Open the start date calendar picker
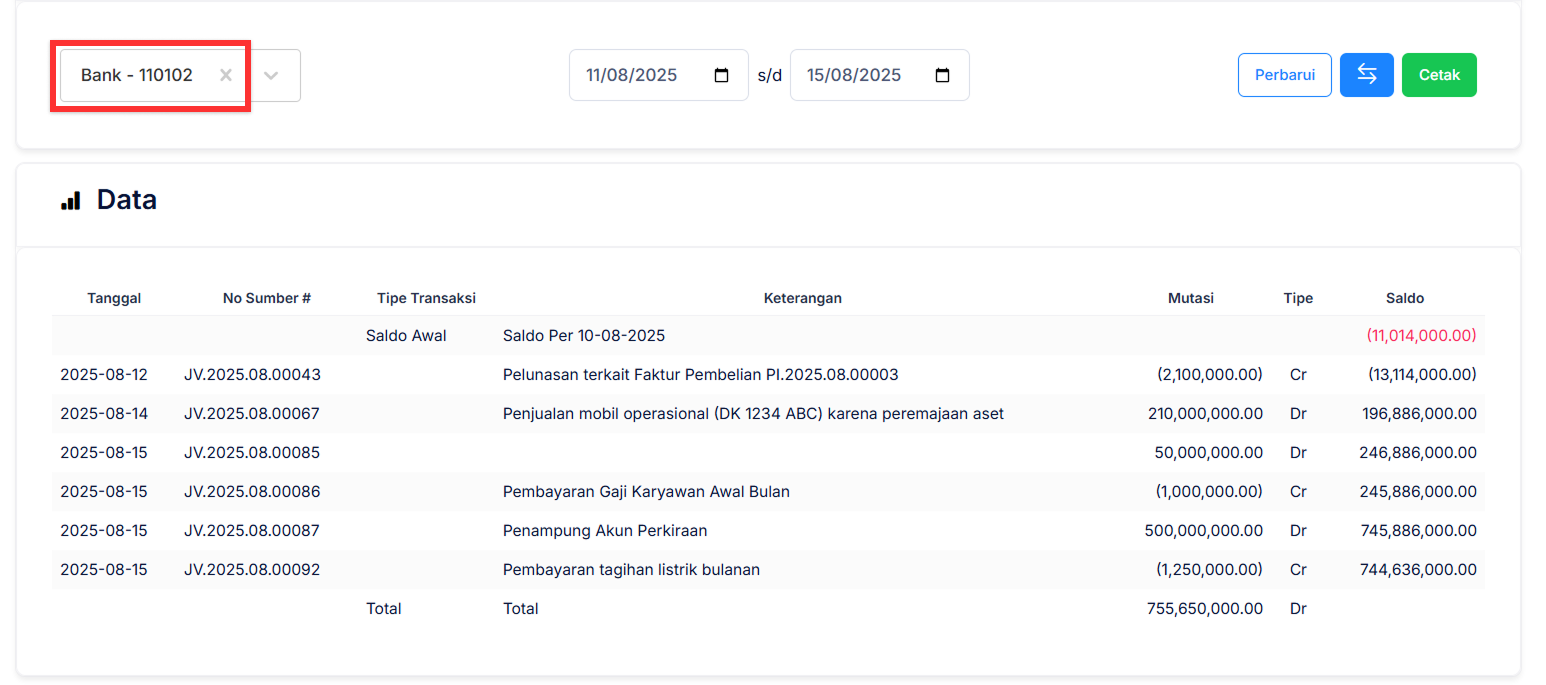This screenshot has width=1546, height=685. pyautogui.click(x=723, y=75)
